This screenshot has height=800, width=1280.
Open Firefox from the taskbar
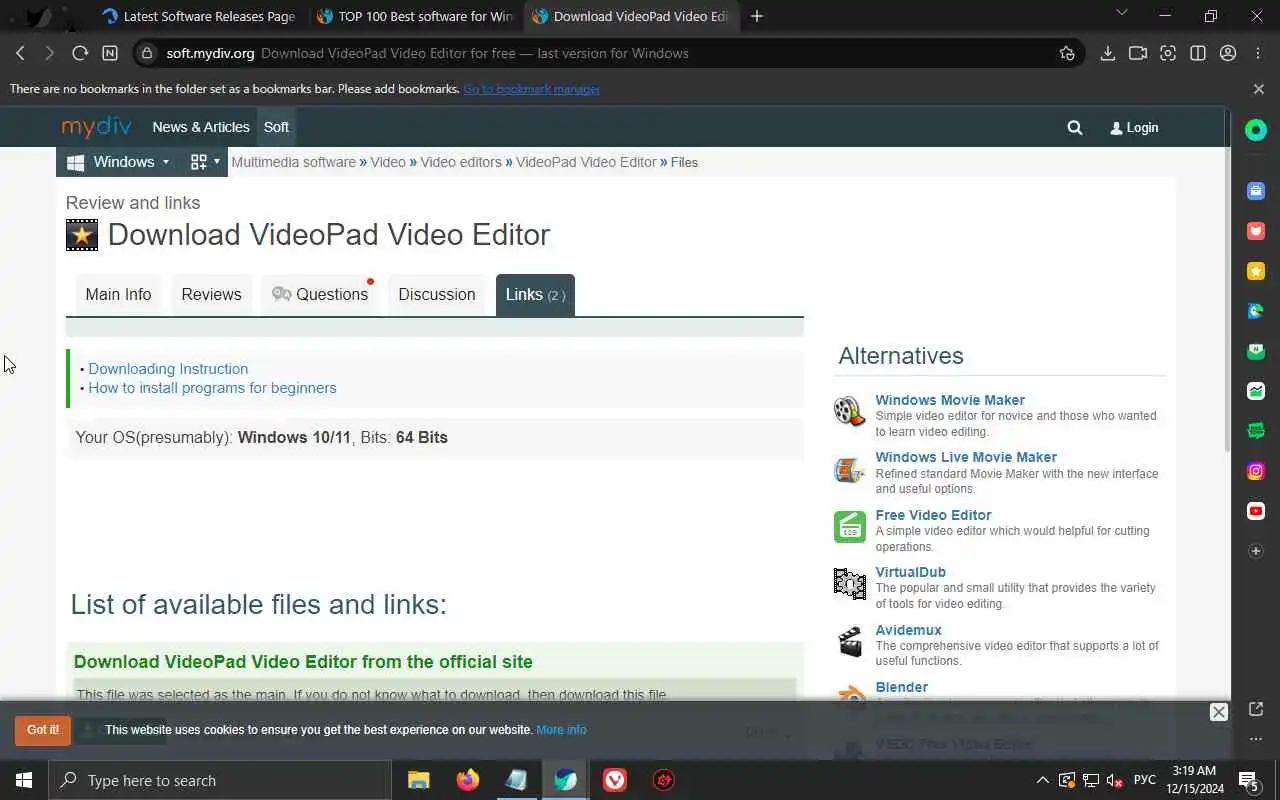click(467, 780)
